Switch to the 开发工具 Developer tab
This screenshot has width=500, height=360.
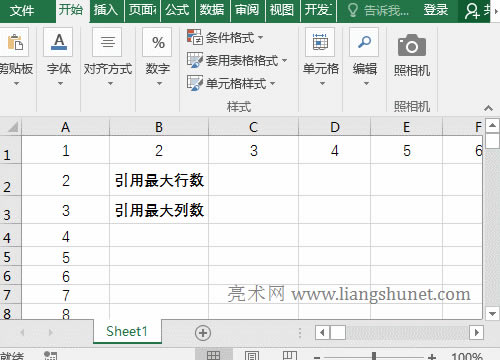318,10
